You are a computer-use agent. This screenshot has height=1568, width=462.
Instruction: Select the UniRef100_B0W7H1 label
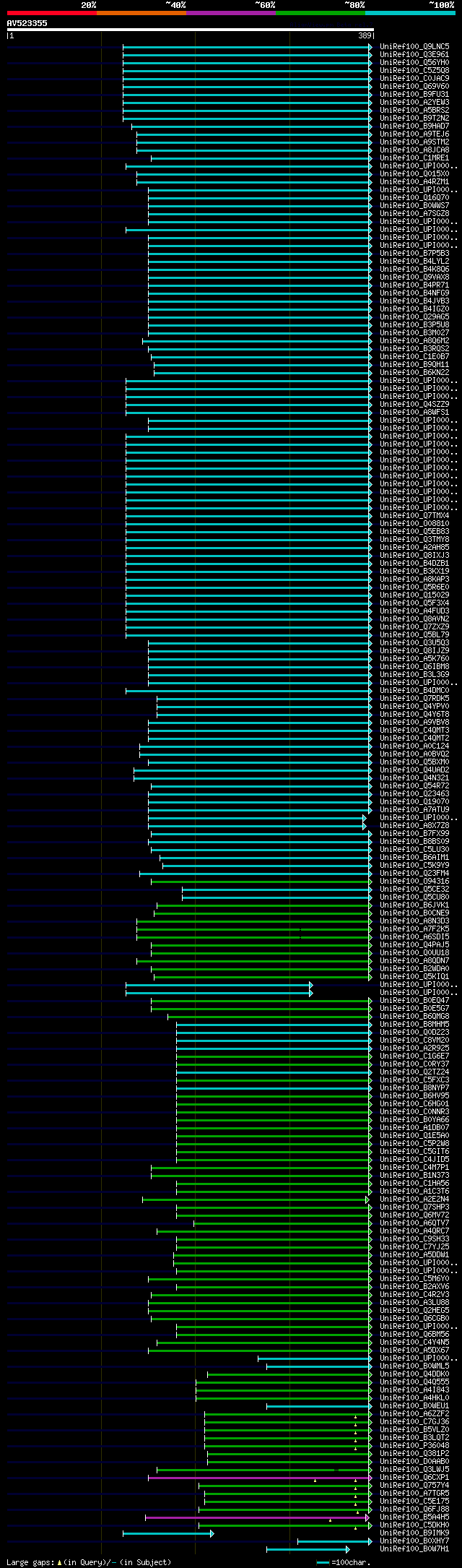pos(414,1549)
